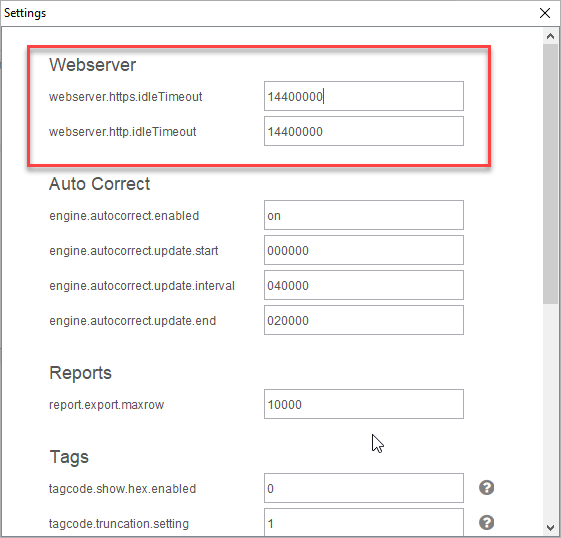Click the tagcode.show.hex.enabled input box
The height and width of the screenshot is (538, 561).
(364, 488)
